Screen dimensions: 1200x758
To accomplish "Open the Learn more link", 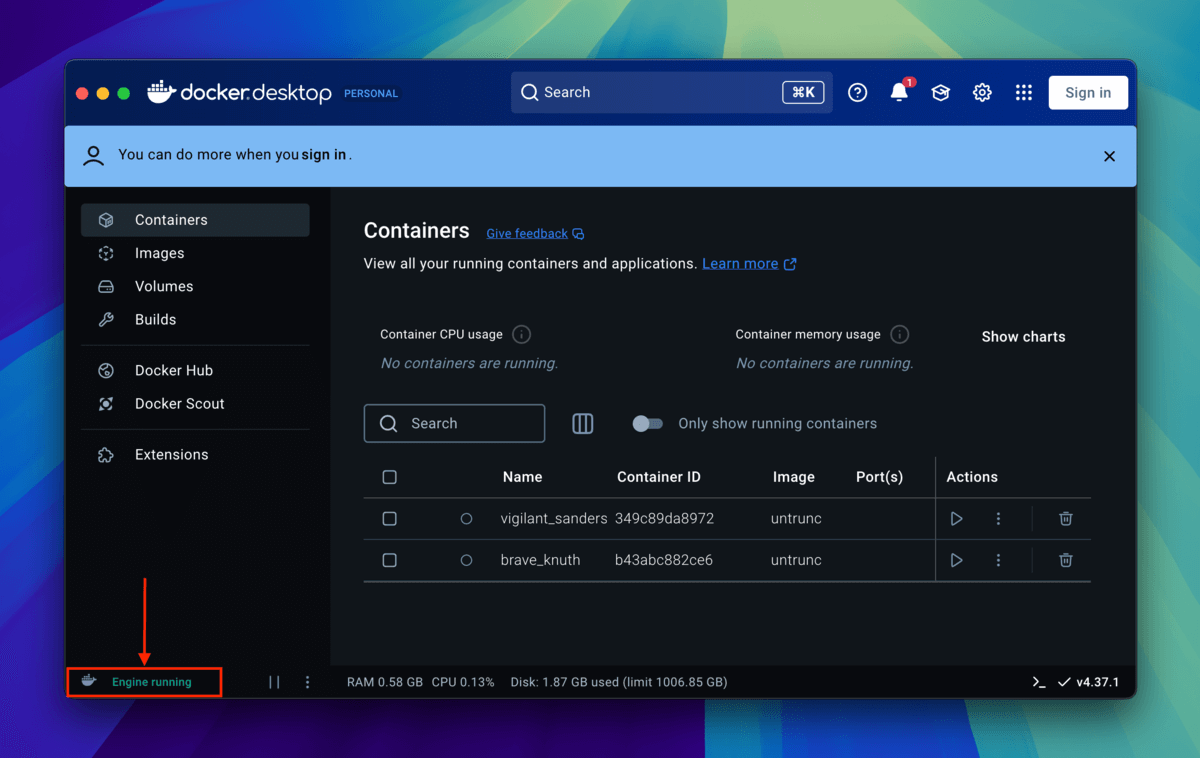I will click(x=749, y=264).
